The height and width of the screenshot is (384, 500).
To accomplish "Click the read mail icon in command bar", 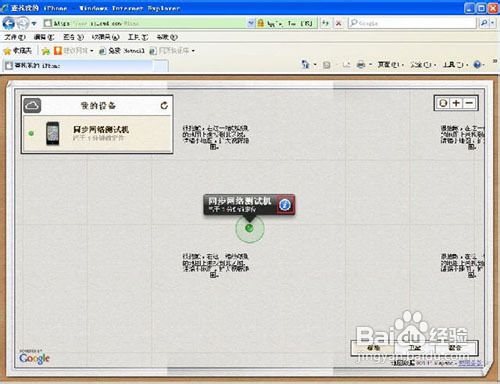I will point(346,65).
